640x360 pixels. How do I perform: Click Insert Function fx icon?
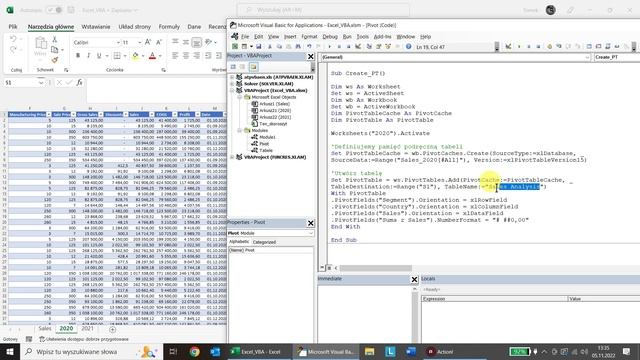[x=80, y=82]
